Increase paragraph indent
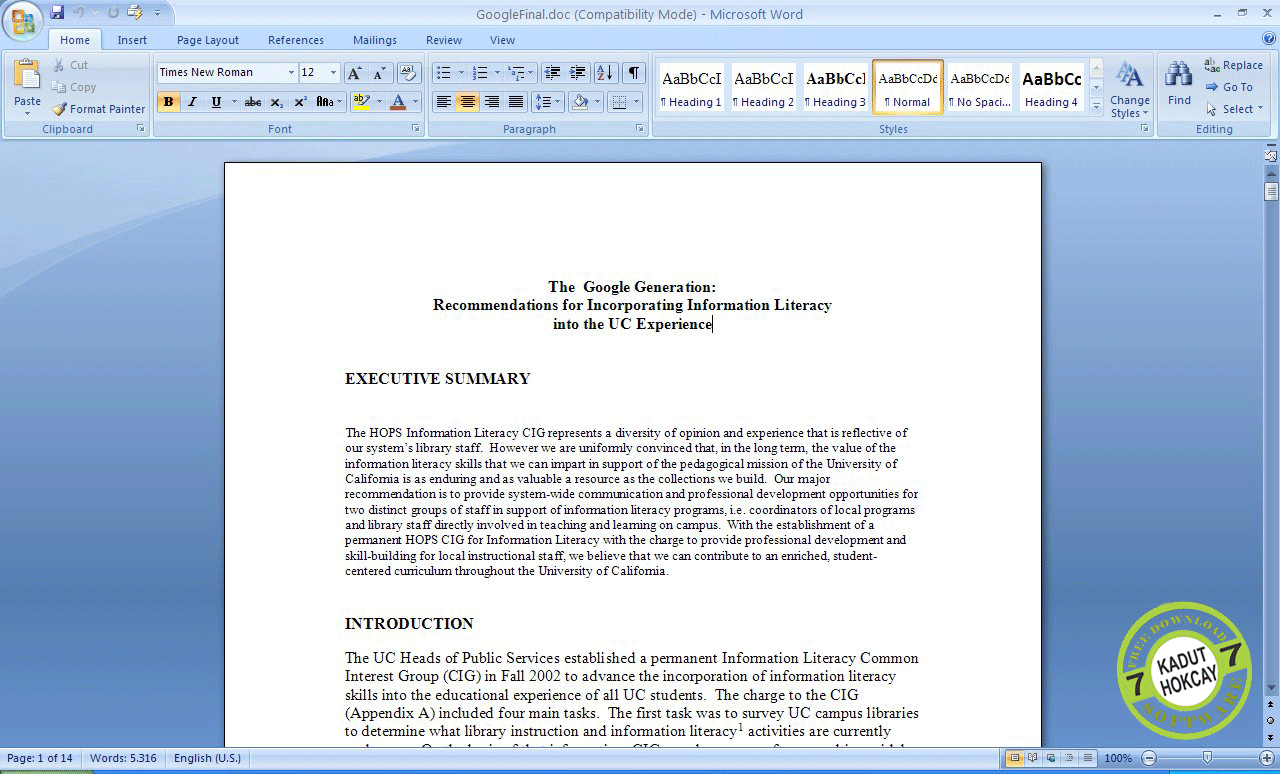Screen dimensions: 1280x774 point(577,73)
